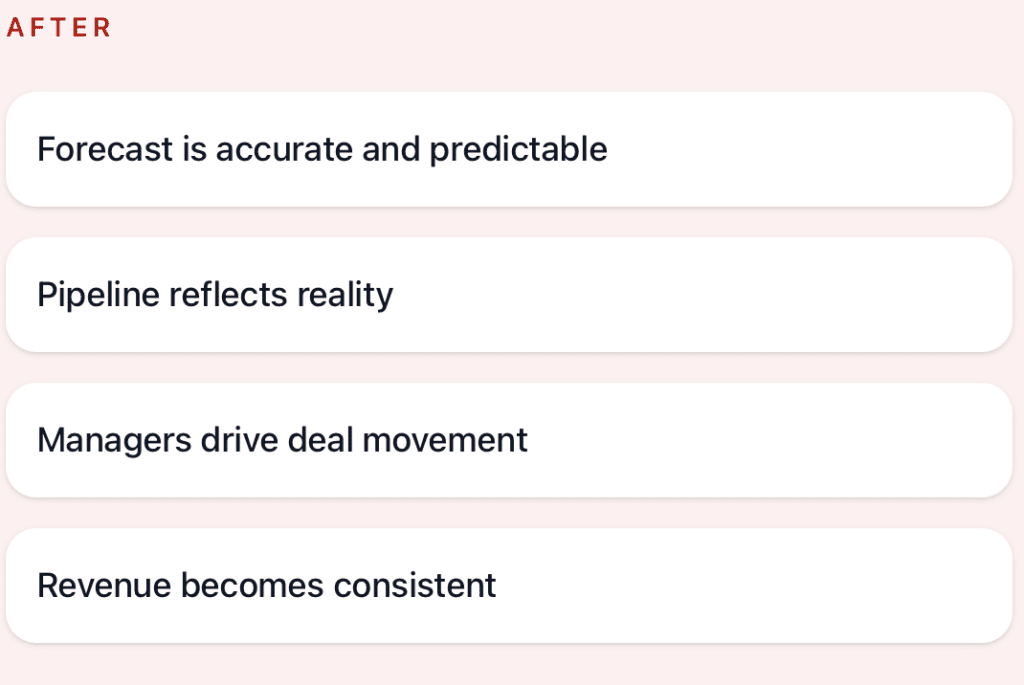Click the red AFTER heading
Image resolution: width=1024 pixels, height=685 pixels.
point(58,28)
